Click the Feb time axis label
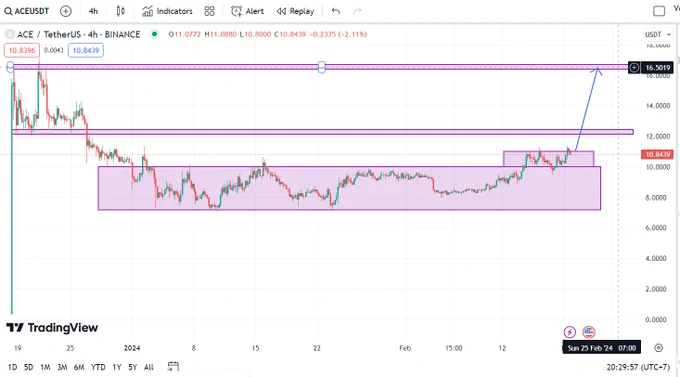The height and width of the screenshot is (377, 680). coord(405,348)
